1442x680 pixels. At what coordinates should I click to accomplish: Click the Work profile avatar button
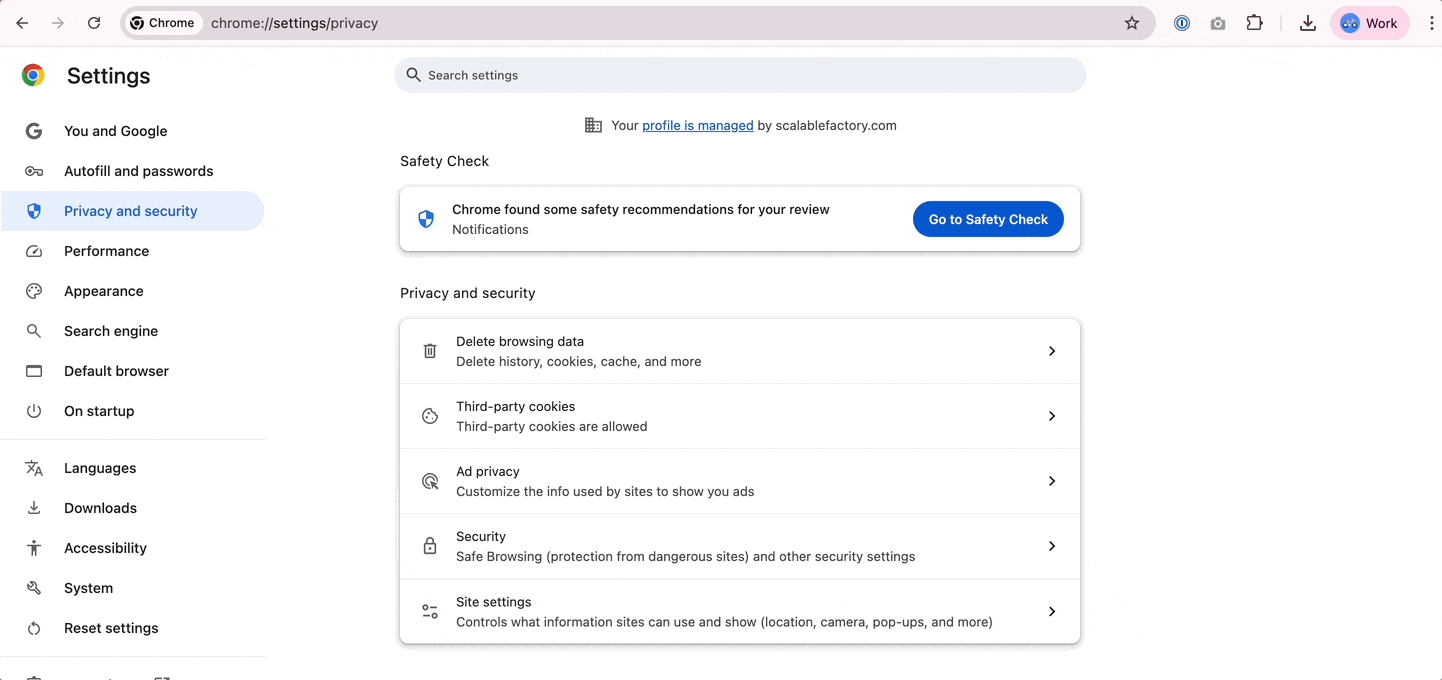(x=1369, y=23)
